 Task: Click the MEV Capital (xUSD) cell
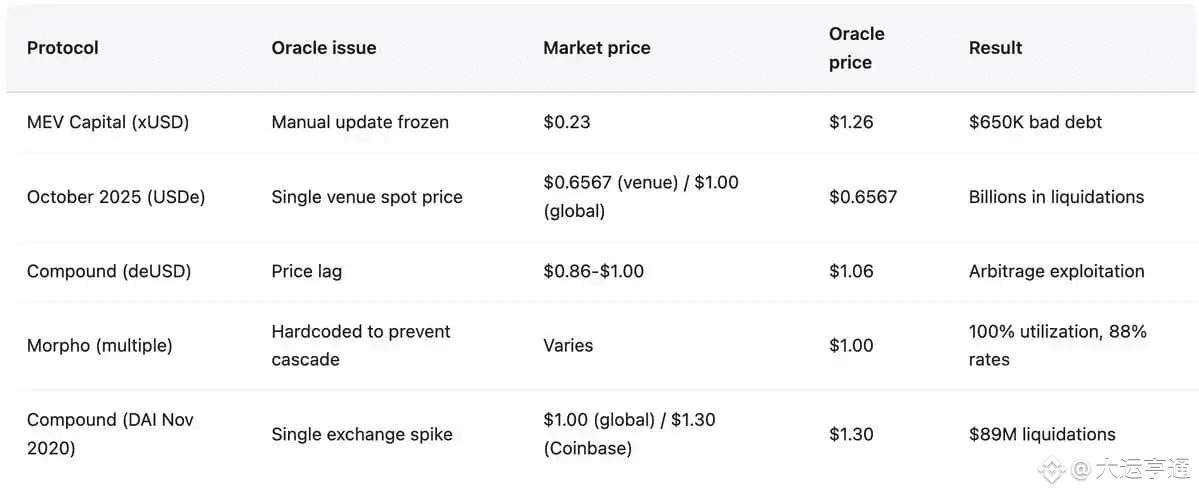(x=108, y=122)
